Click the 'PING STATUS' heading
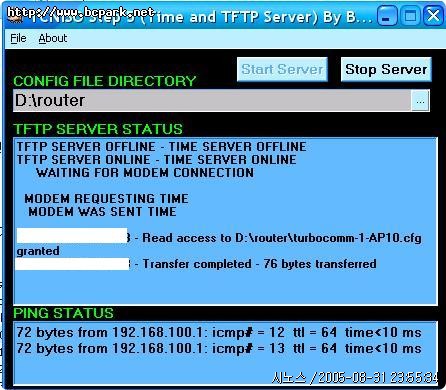The height and width of the screenshot is (390, 446). click(63, 313)
